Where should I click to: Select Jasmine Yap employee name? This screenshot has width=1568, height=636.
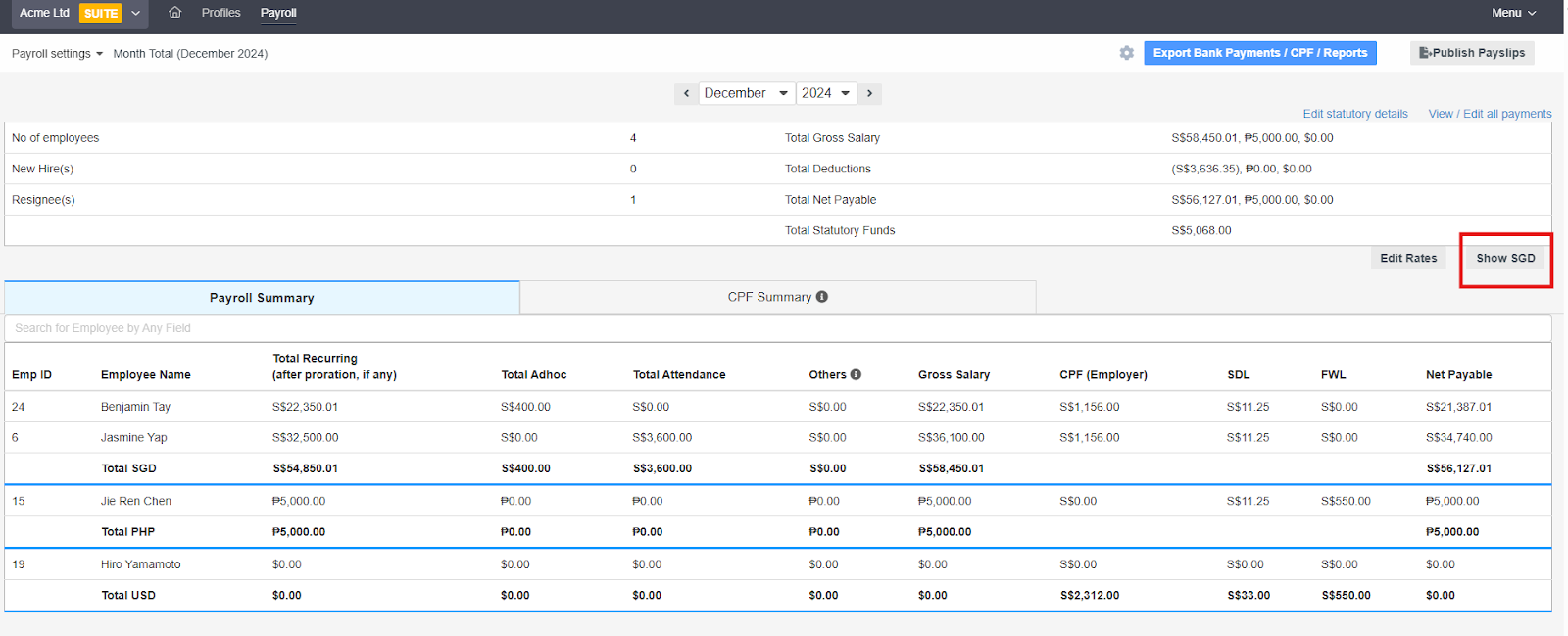[133, 438]
